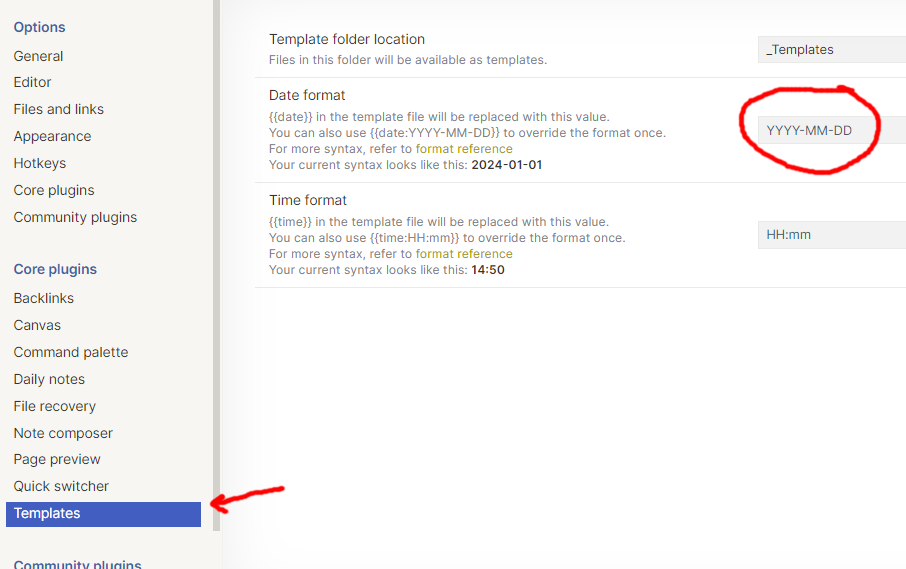This screenshot has height=569, width=906.
Task: Open Backlinks plugin settings
Action: tap(43, 298)
